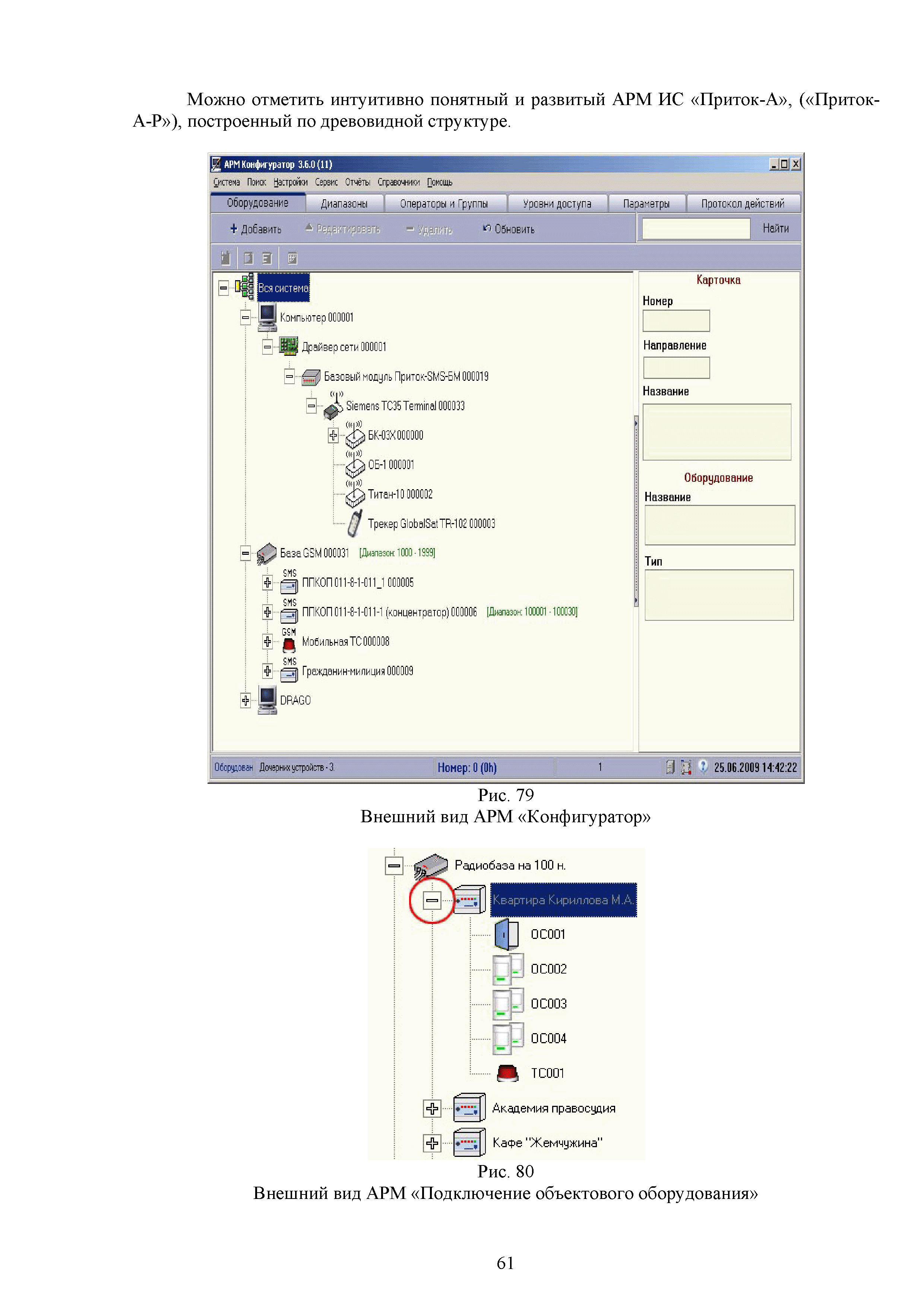
Task: Click the 'Тип' field under Оборудование
Action: 719,595
